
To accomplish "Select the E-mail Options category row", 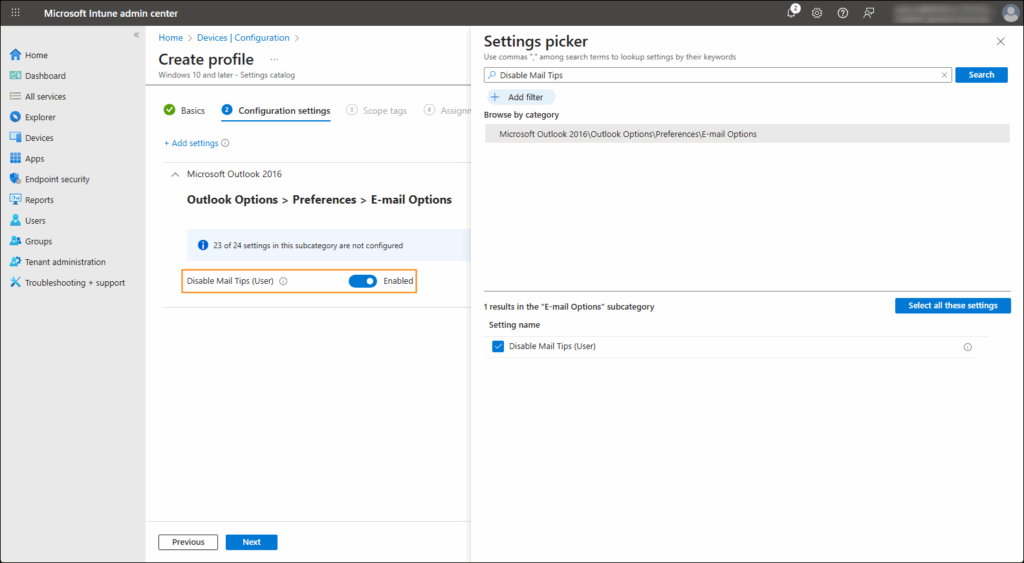I will [x=747, y=134].
